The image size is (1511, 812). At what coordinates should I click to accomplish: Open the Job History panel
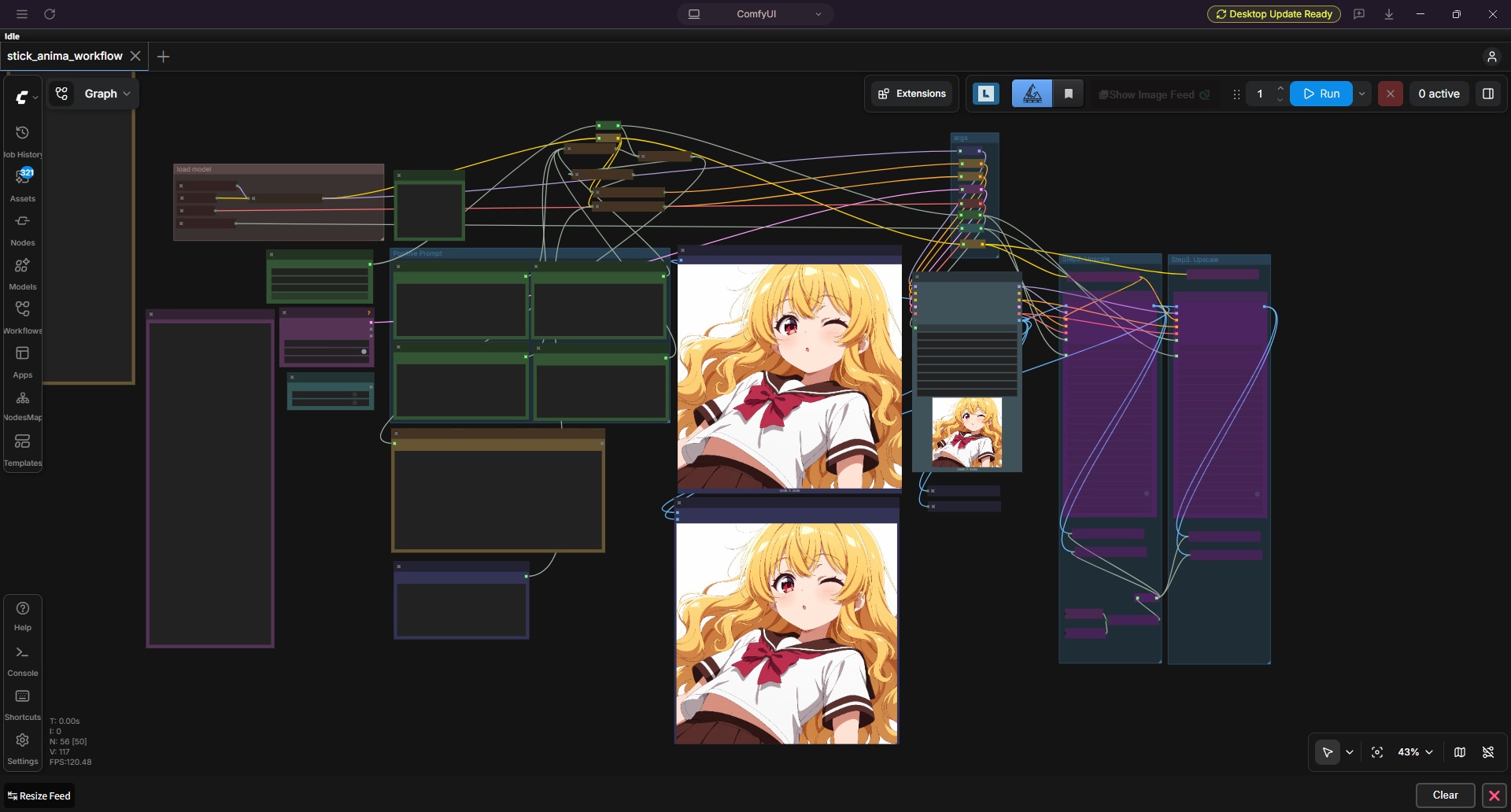tap(23, 139)
